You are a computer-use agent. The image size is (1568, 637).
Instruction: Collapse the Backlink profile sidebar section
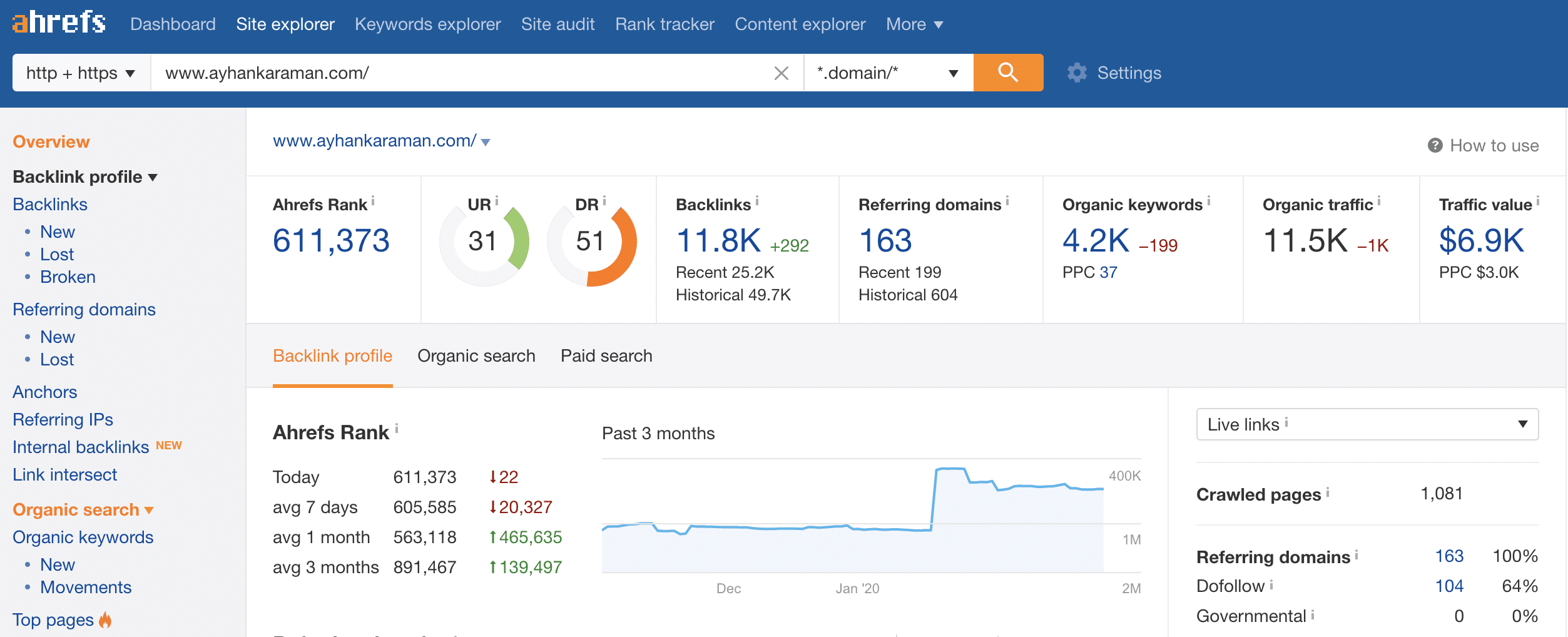coord(85,176)
